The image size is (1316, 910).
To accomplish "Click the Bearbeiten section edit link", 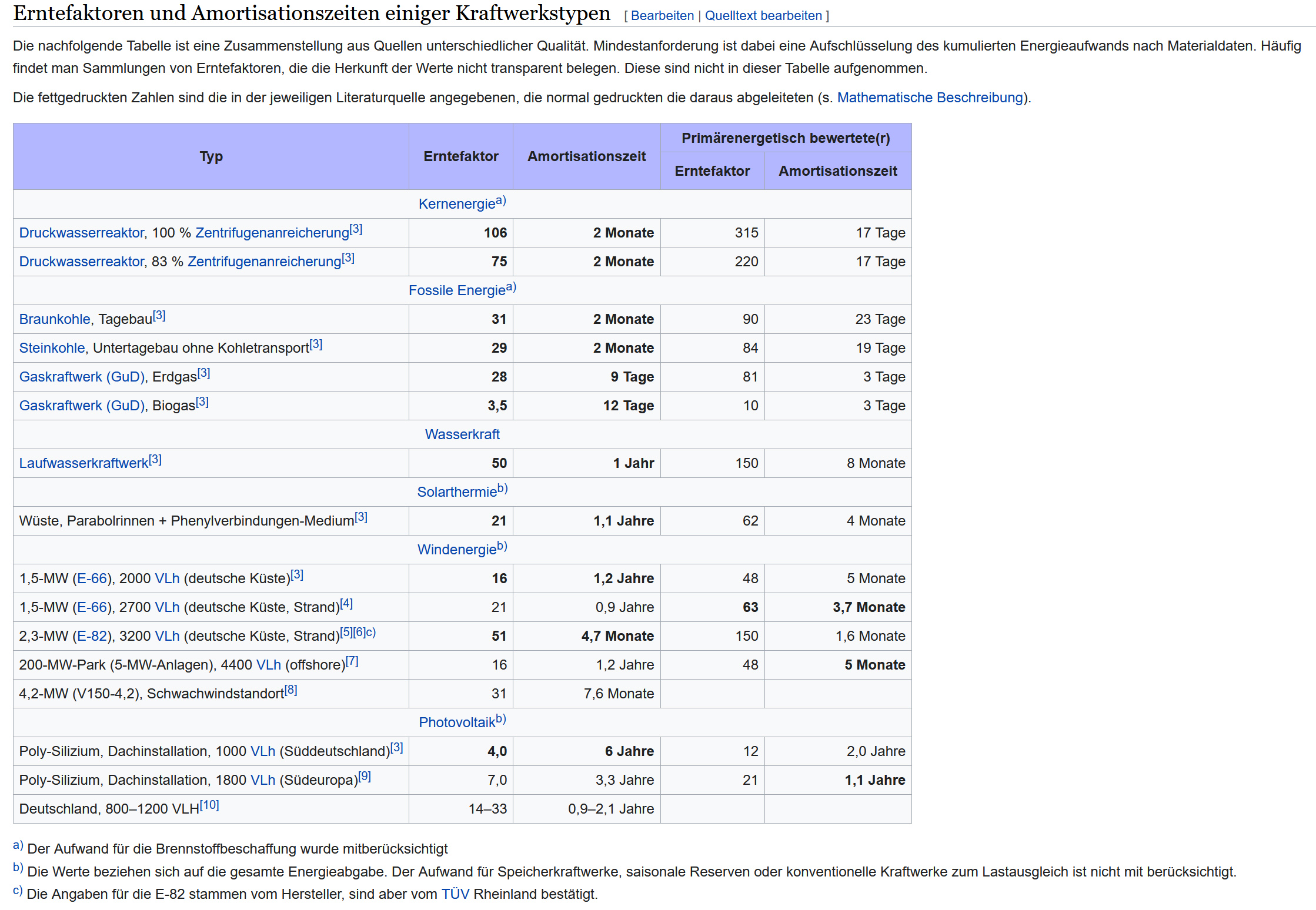I will click(662, 16).
